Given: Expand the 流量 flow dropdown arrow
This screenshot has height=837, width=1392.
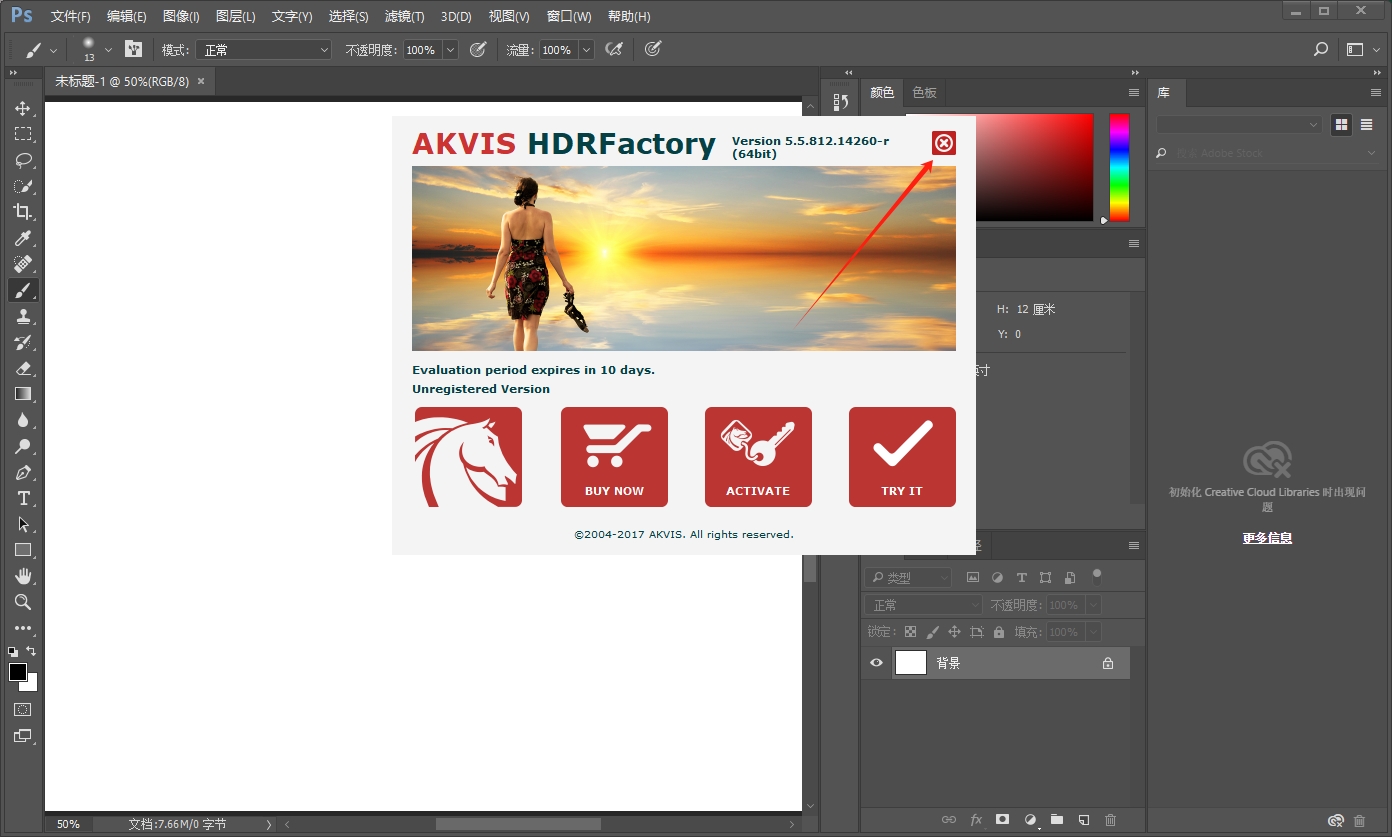Looking at the screenshot, I should (x=586, y=49).
